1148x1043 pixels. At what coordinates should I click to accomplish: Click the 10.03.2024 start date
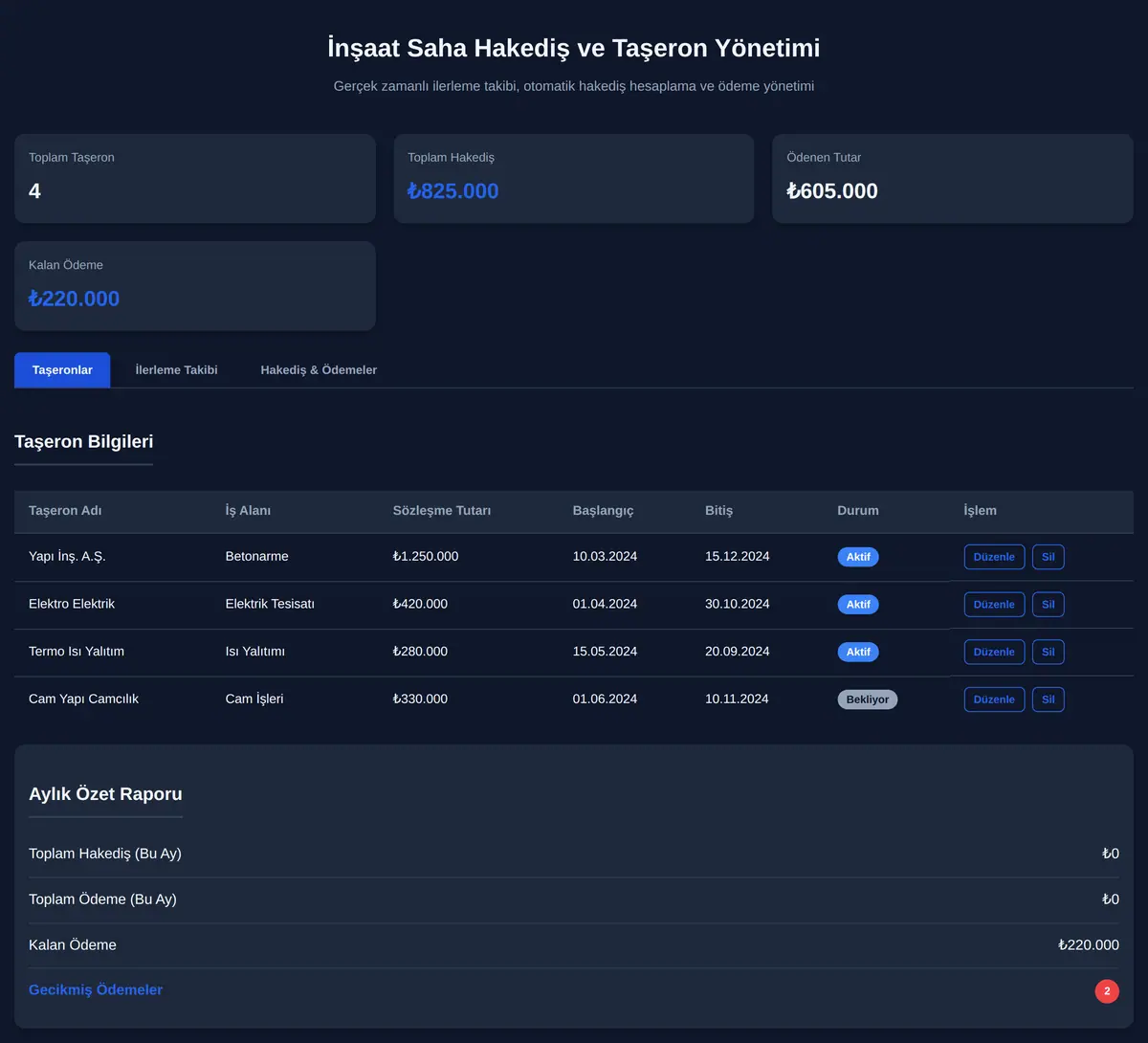click(x=605, y=557)
